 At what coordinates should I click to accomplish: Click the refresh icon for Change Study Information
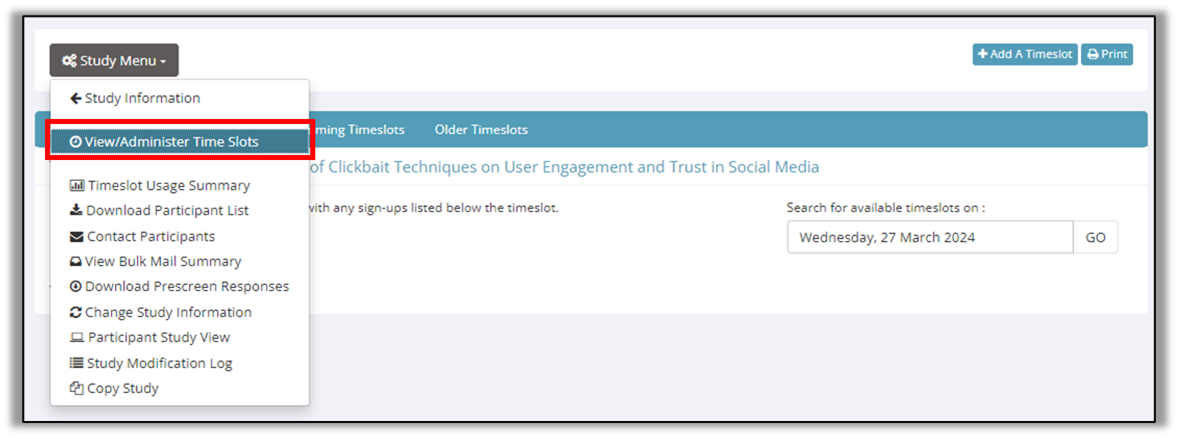[76, 312]
